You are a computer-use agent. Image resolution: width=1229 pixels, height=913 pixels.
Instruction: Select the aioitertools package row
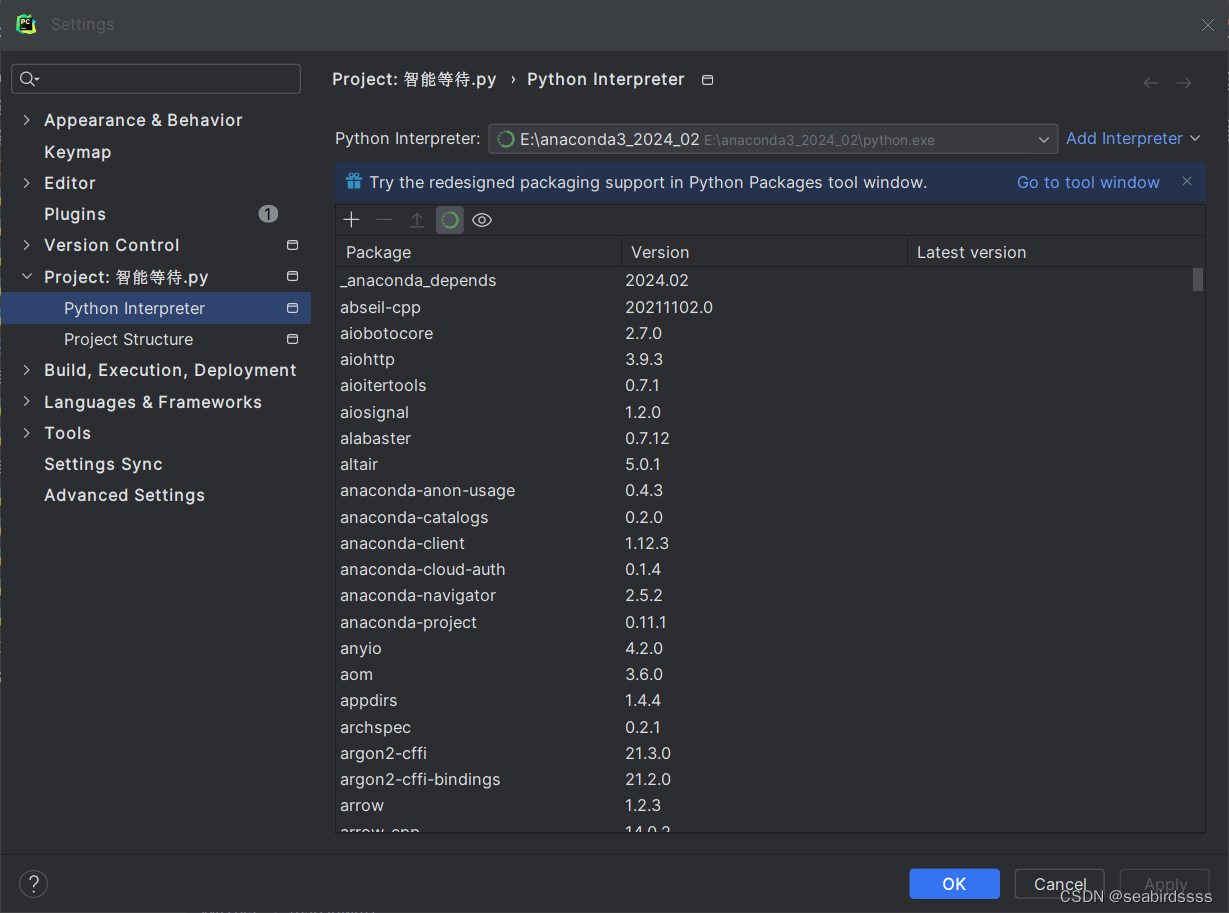pyautogui.click(x=764, y=386)
